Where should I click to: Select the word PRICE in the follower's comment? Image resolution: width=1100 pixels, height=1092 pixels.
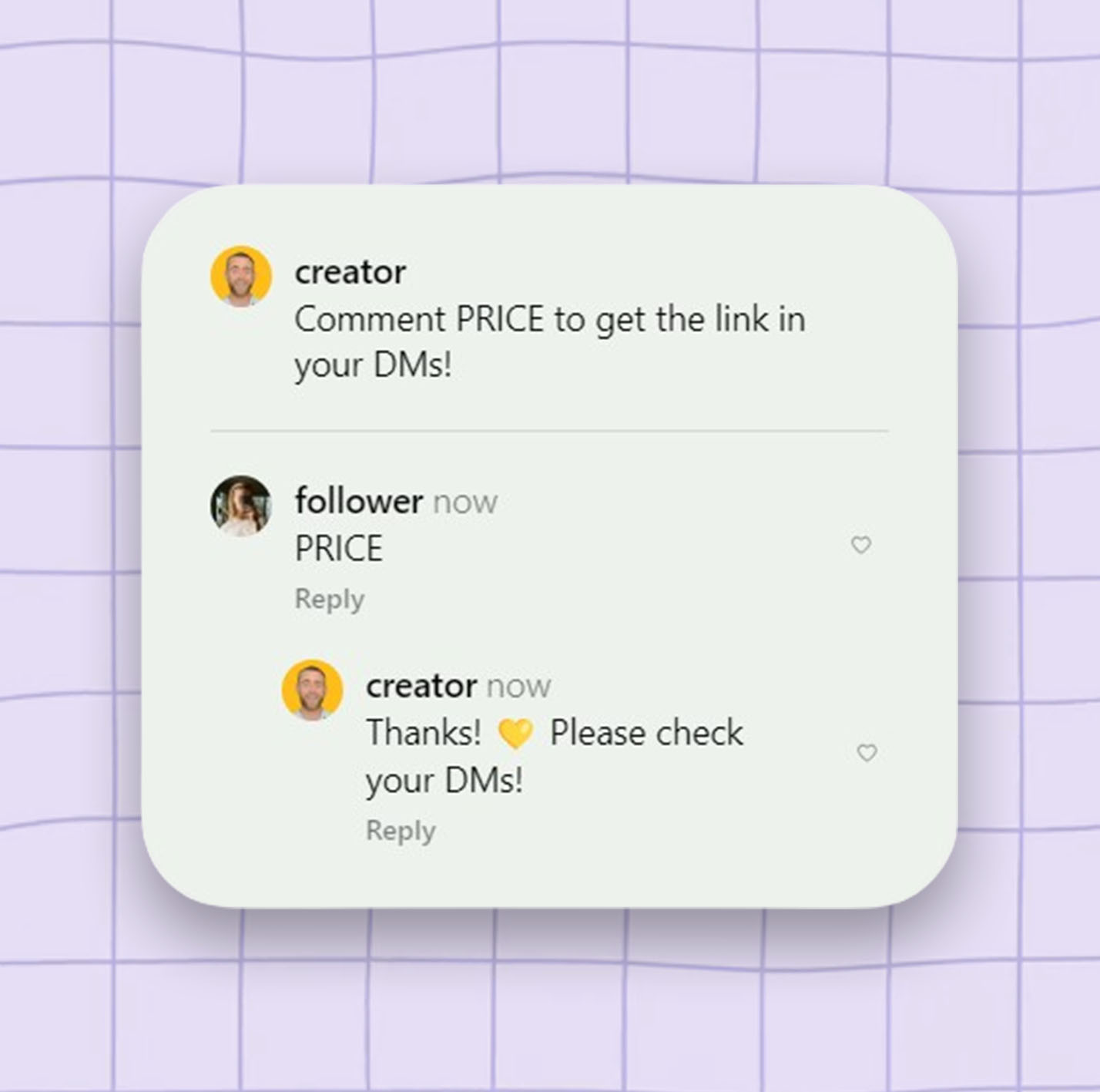tap(338, 548)
